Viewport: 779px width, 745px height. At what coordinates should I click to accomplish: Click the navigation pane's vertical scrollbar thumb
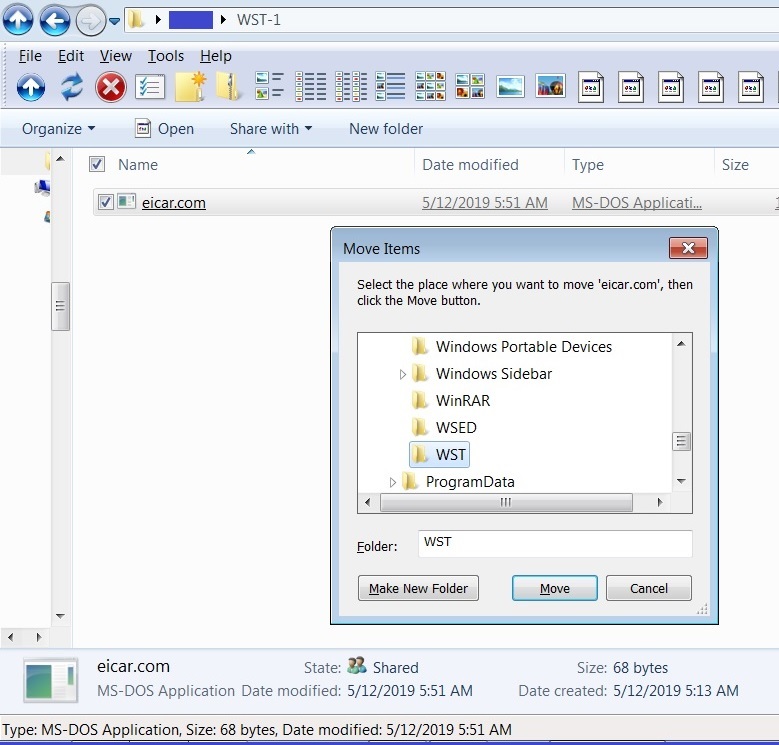(60, 306)
